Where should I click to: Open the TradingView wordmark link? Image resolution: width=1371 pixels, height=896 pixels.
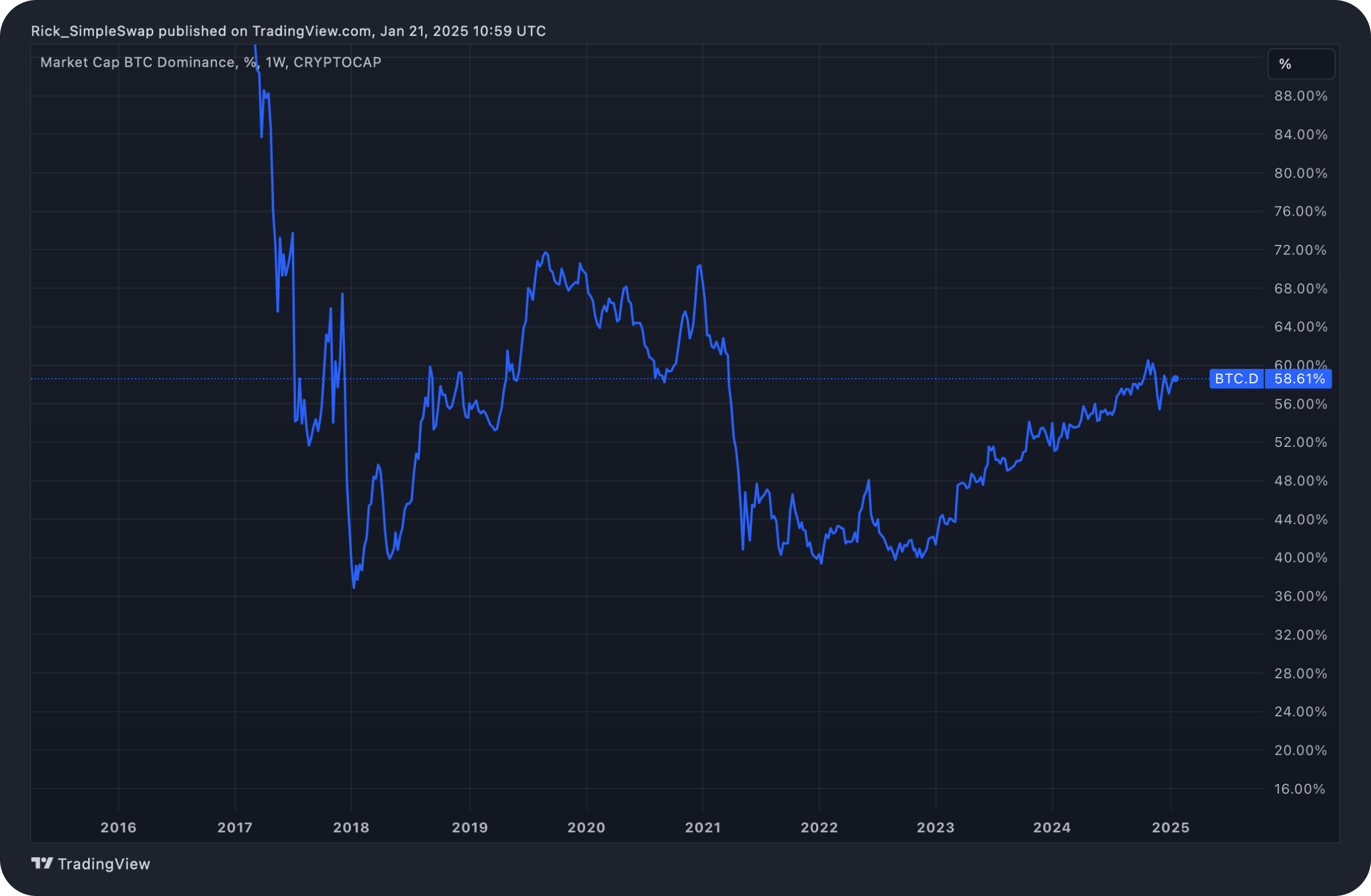click(x=104, y=864)
